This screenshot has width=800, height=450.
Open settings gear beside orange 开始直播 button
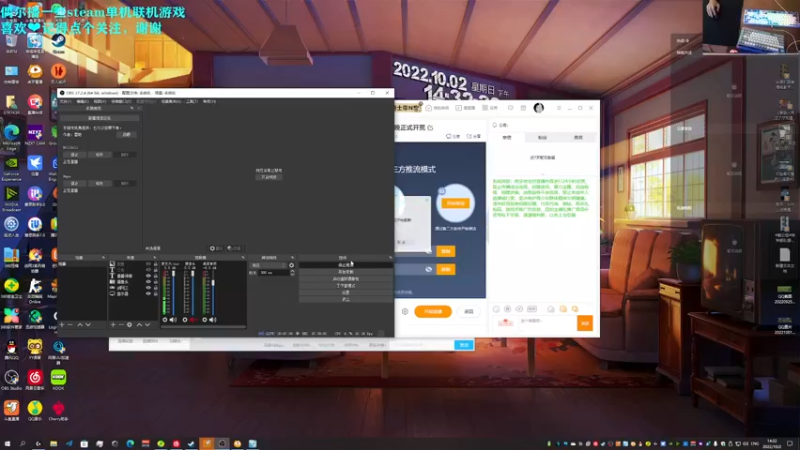click(x=405, y=311)
